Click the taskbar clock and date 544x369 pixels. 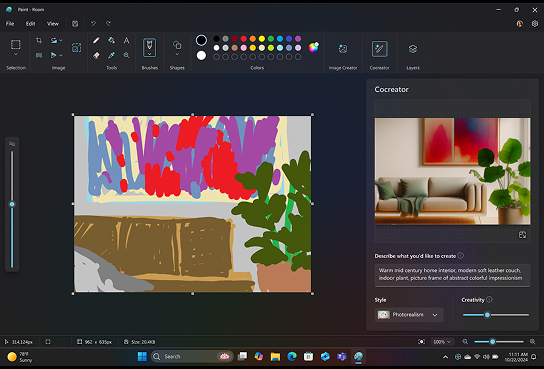pos(516,357)
